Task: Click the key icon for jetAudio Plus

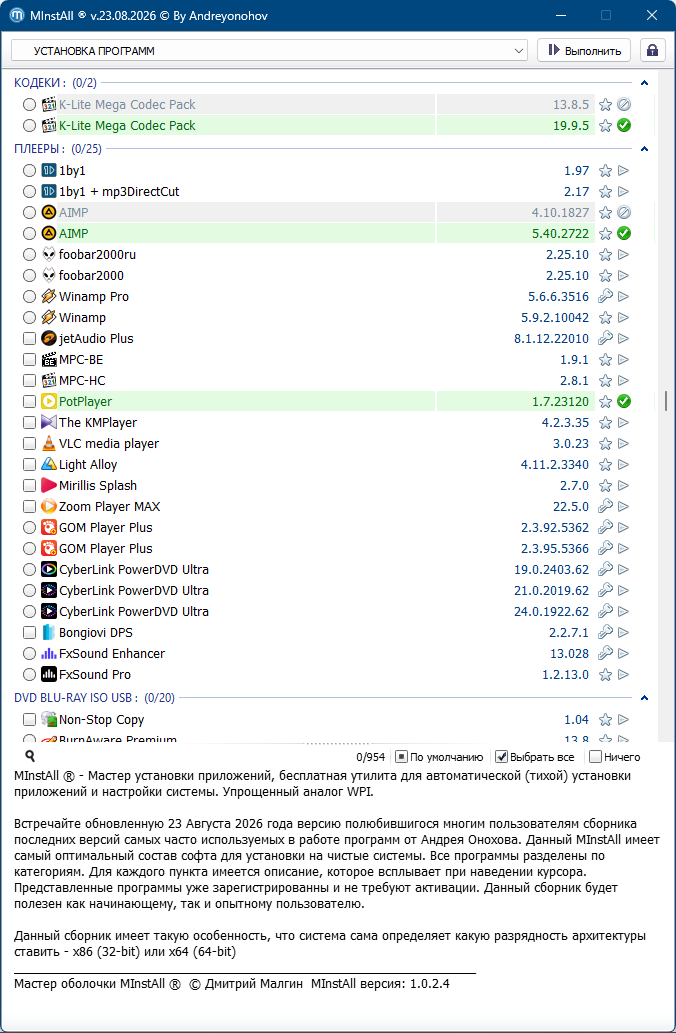Action: pyautogui.click(x=606, y=339)
